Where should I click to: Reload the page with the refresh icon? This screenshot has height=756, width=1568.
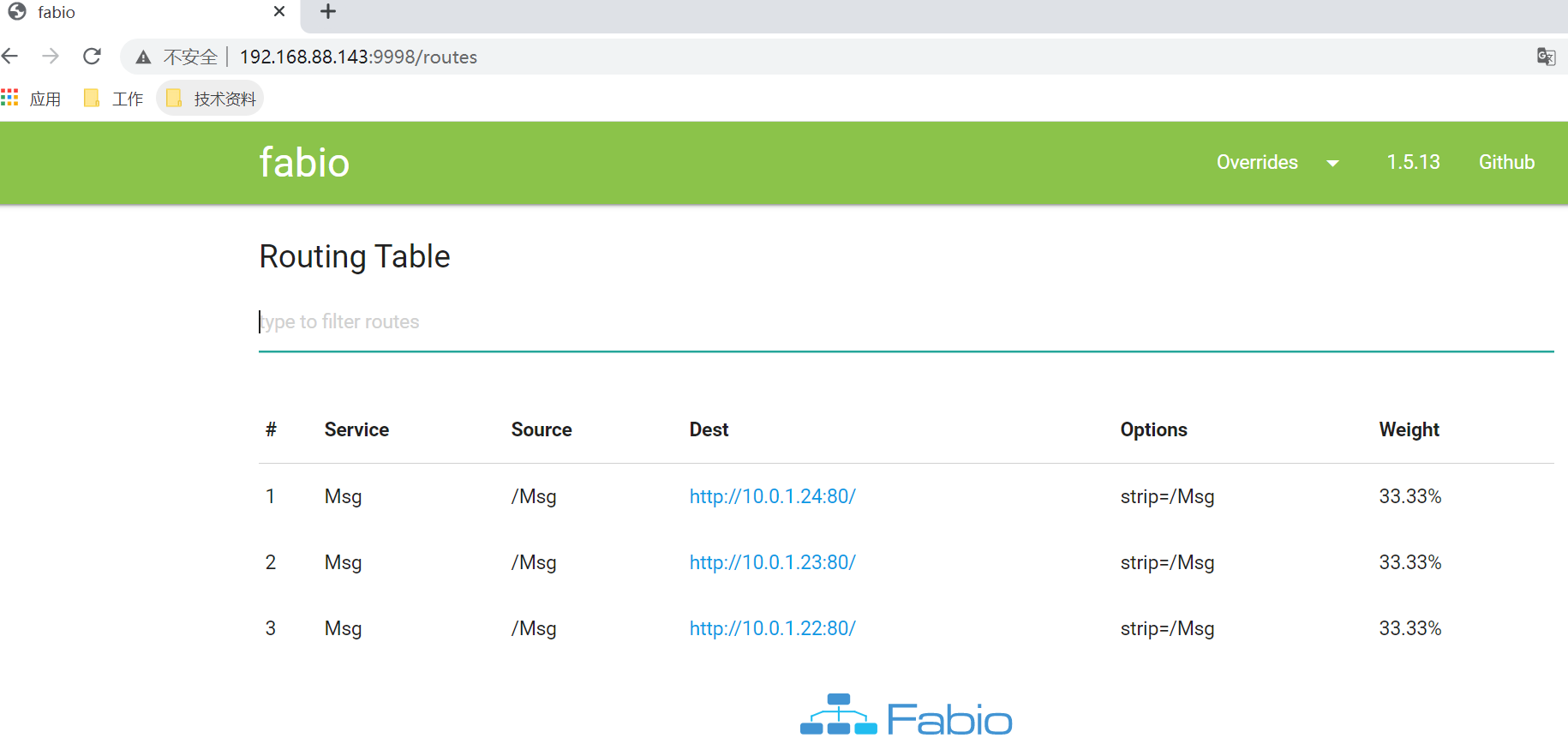pos(92,57)
